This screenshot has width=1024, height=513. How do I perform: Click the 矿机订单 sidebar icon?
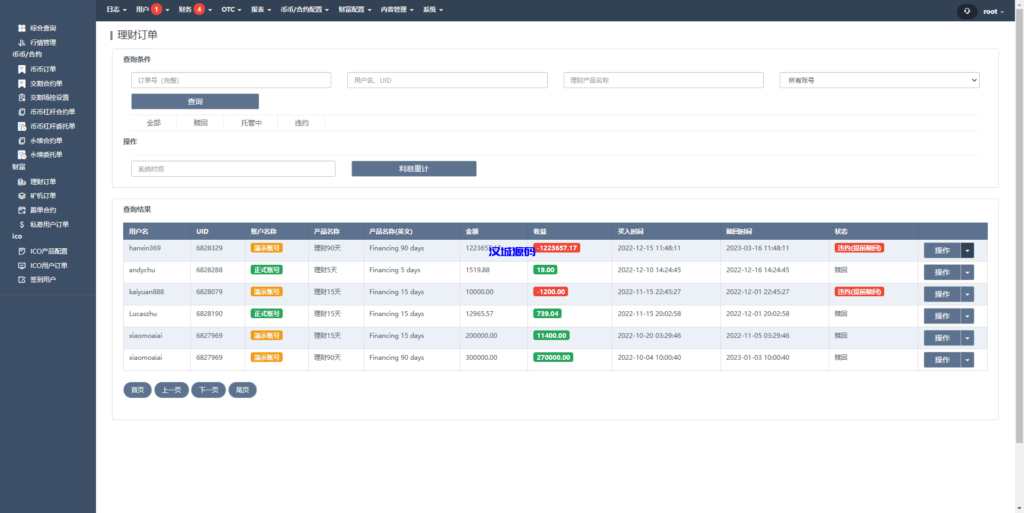(x=22, y=196)
